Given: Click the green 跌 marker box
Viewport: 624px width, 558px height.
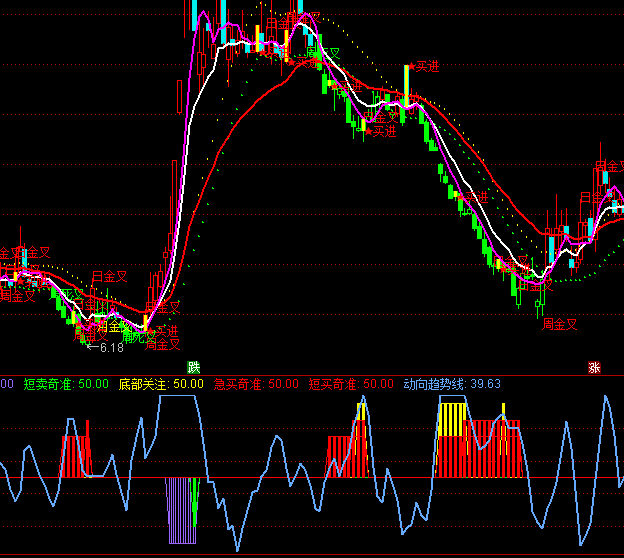Looking at the screenshot, I should [193, 368].
